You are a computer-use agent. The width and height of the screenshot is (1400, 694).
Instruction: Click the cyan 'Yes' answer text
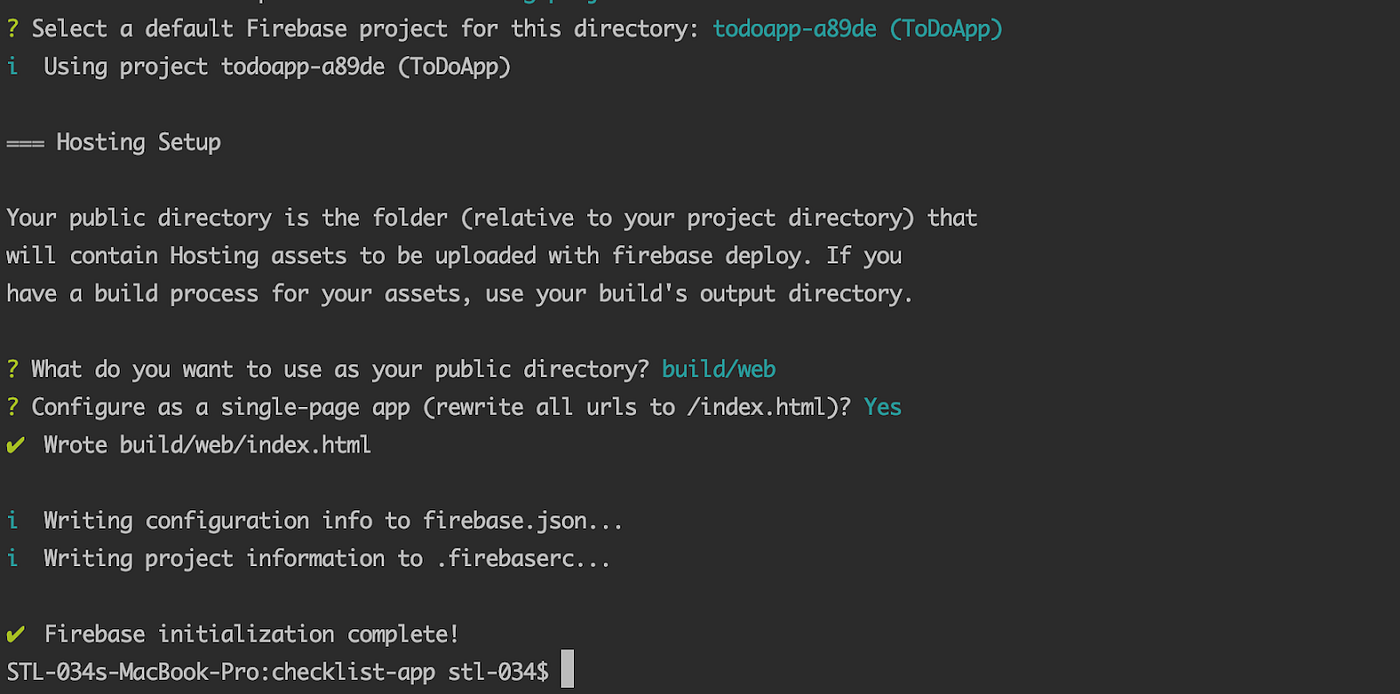pos(883,407)
